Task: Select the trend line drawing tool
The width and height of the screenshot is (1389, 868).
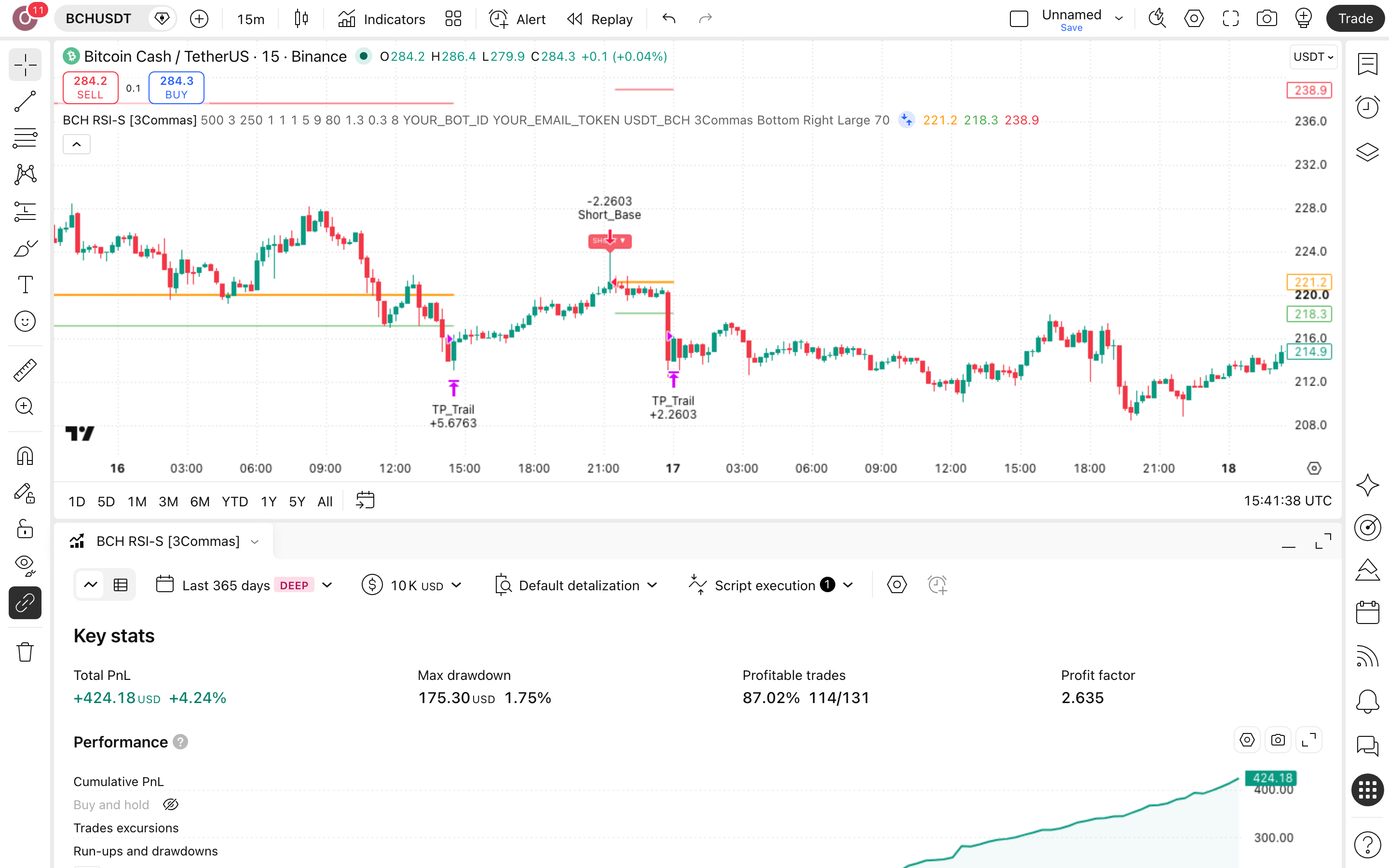Action: 25,102
